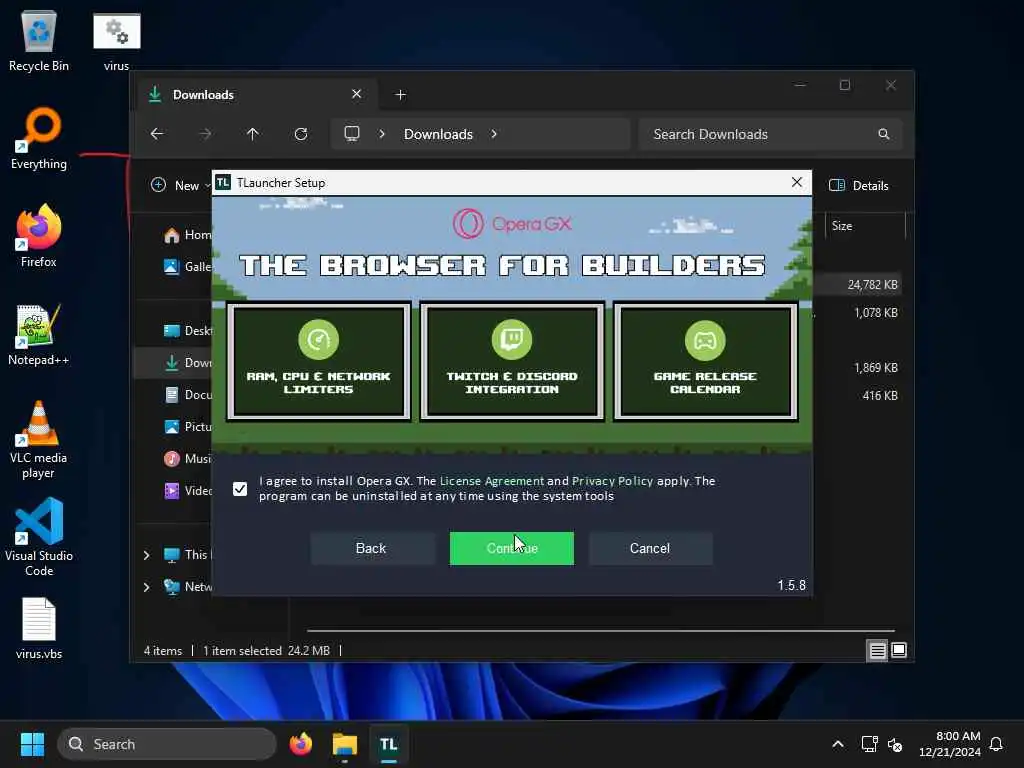Open Pictures in the Explorer sidebar
Screen dimensions: 1024x768
(x=187, y=426)
